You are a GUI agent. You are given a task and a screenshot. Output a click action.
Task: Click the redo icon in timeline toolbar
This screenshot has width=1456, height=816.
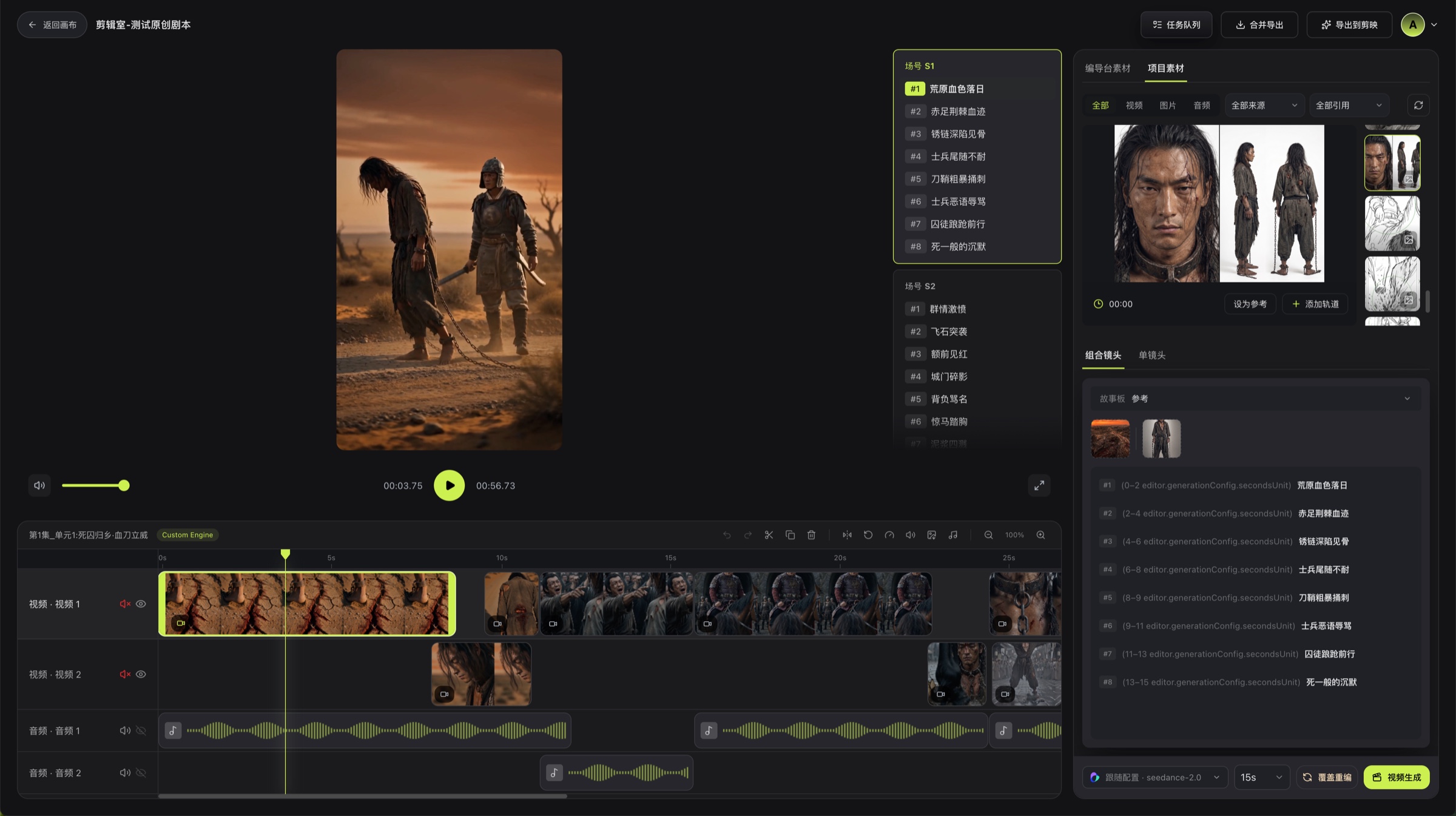747,535
